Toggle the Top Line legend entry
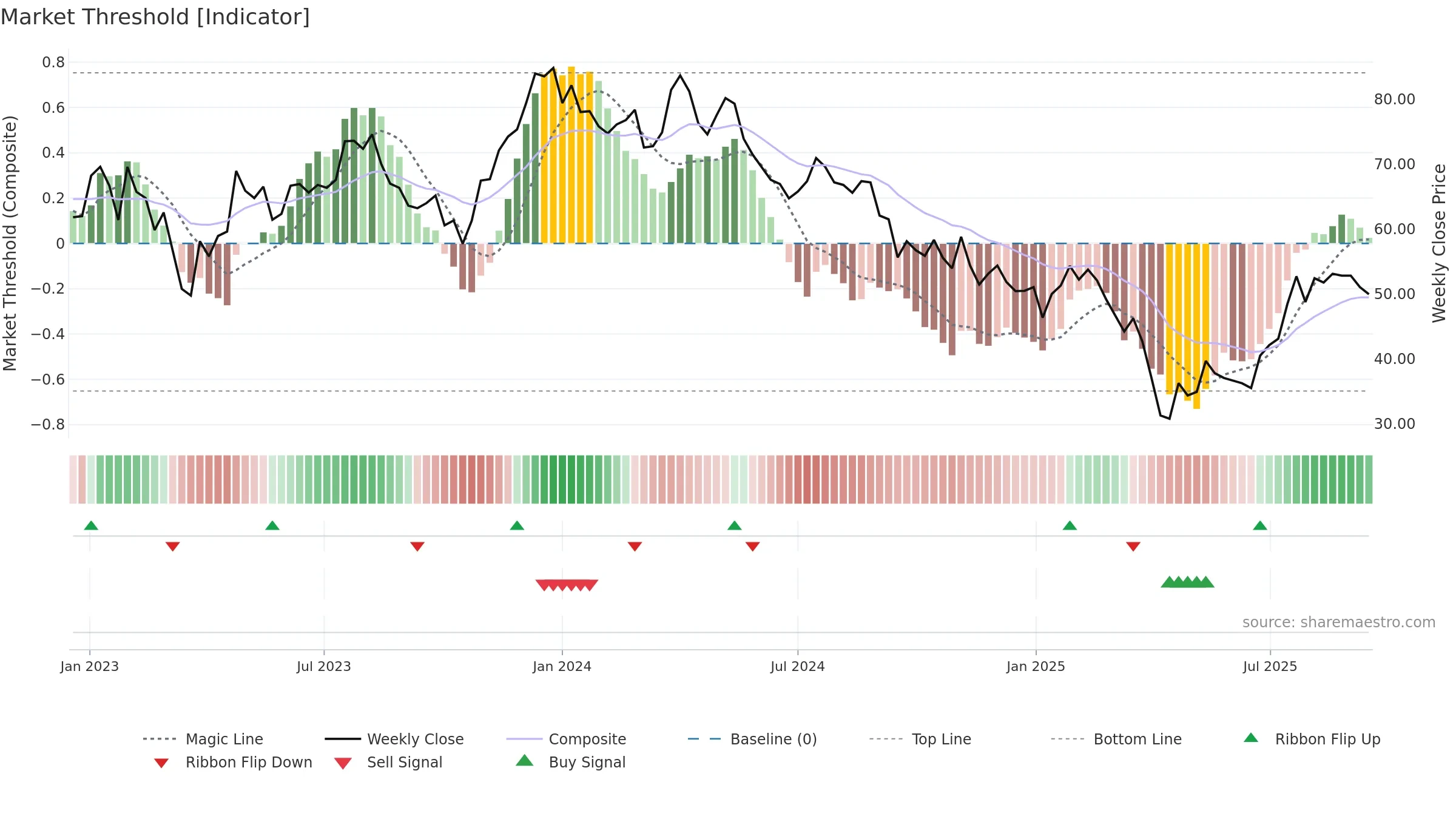 tap(920, 739)
